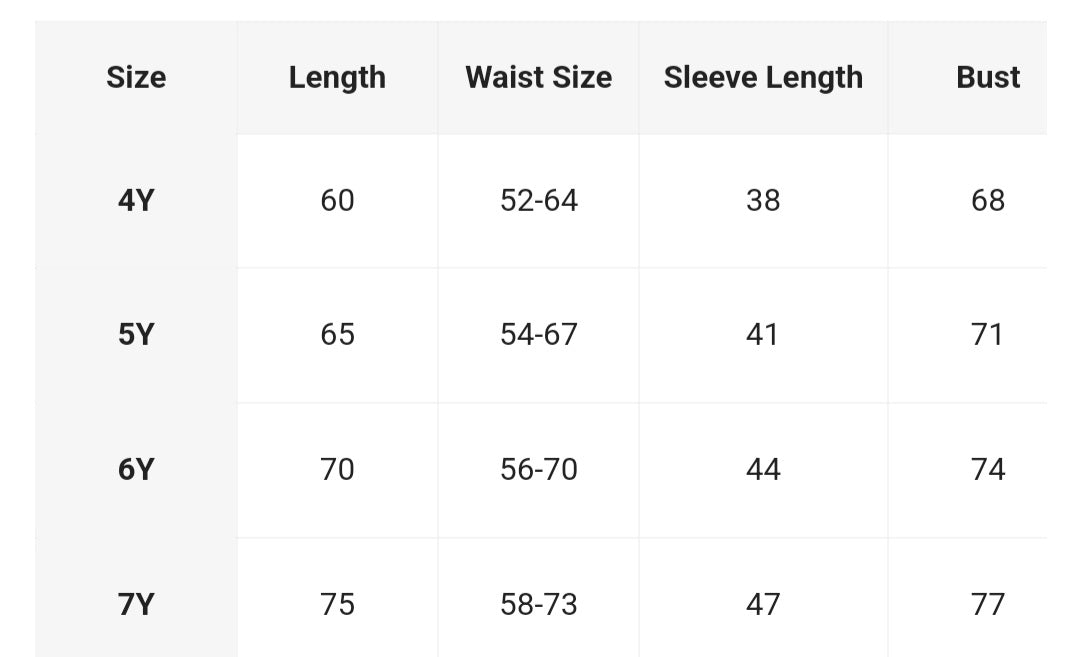Select the Waist Size column header
Screen dimensions: 1080x657
point(538,77)
